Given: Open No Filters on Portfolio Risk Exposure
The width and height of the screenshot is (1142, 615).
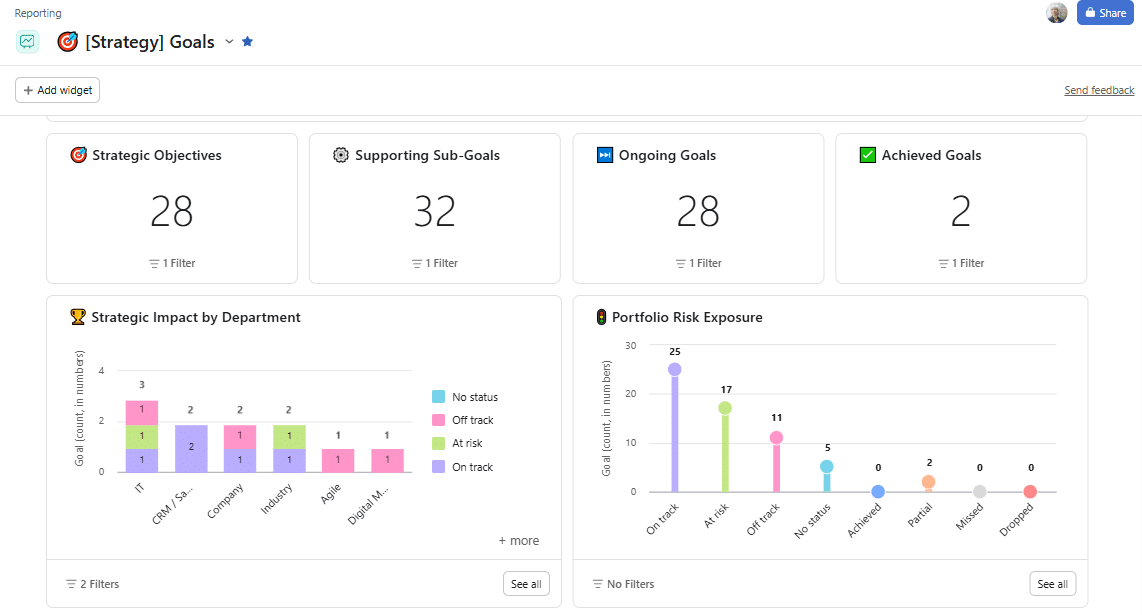Looking at the screenshot, I should point(623,584).
